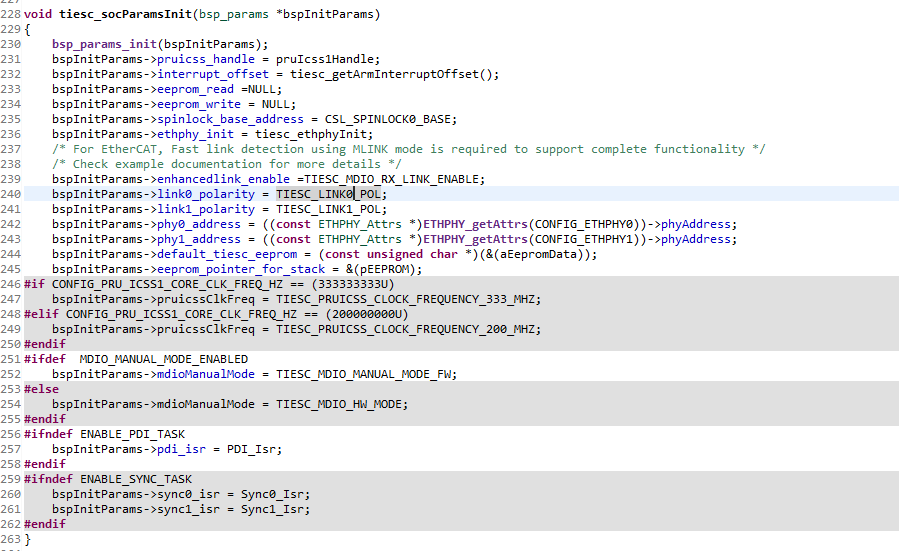Click spinlock_base_address member
Image resolution: width=899 pixels, height=551 pixels.
tap(230, 119)
